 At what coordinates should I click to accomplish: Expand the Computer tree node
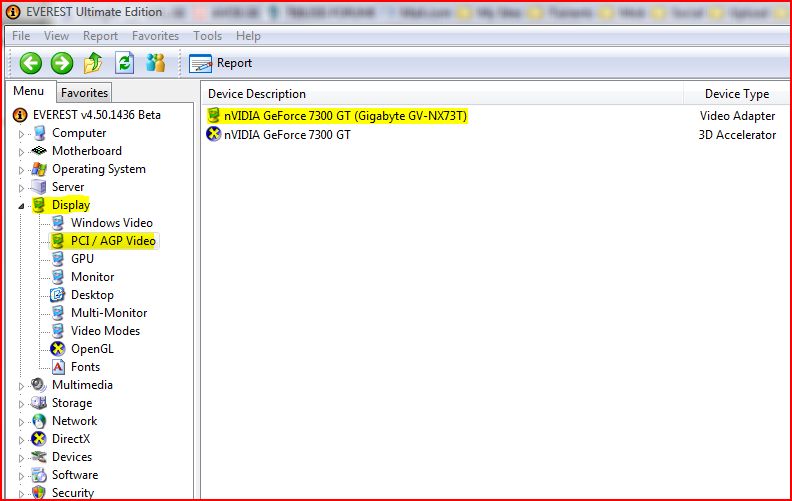[x=21, y=134]
